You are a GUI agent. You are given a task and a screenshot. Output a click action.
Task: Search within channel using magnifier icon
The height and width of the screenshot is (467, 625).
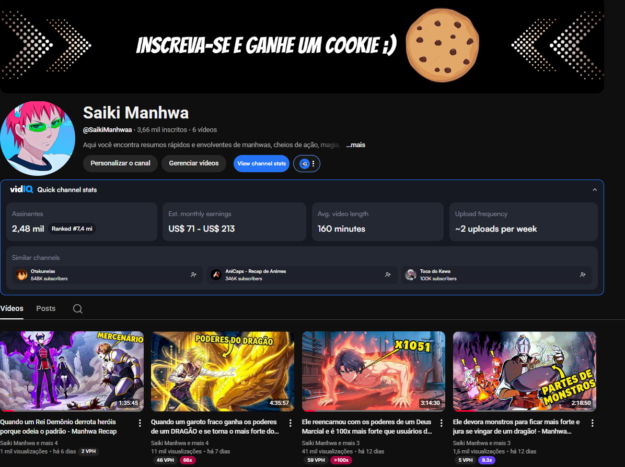[x=78, y=309]
